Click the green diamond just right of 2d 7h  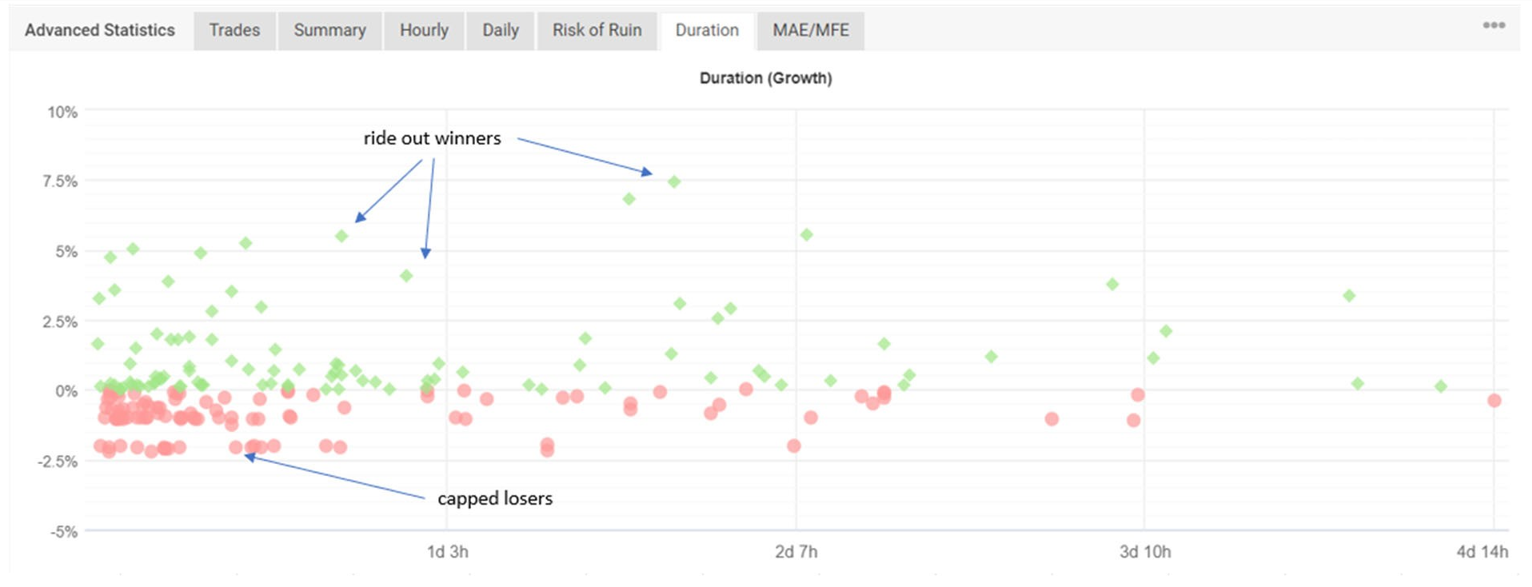[807, 234]
